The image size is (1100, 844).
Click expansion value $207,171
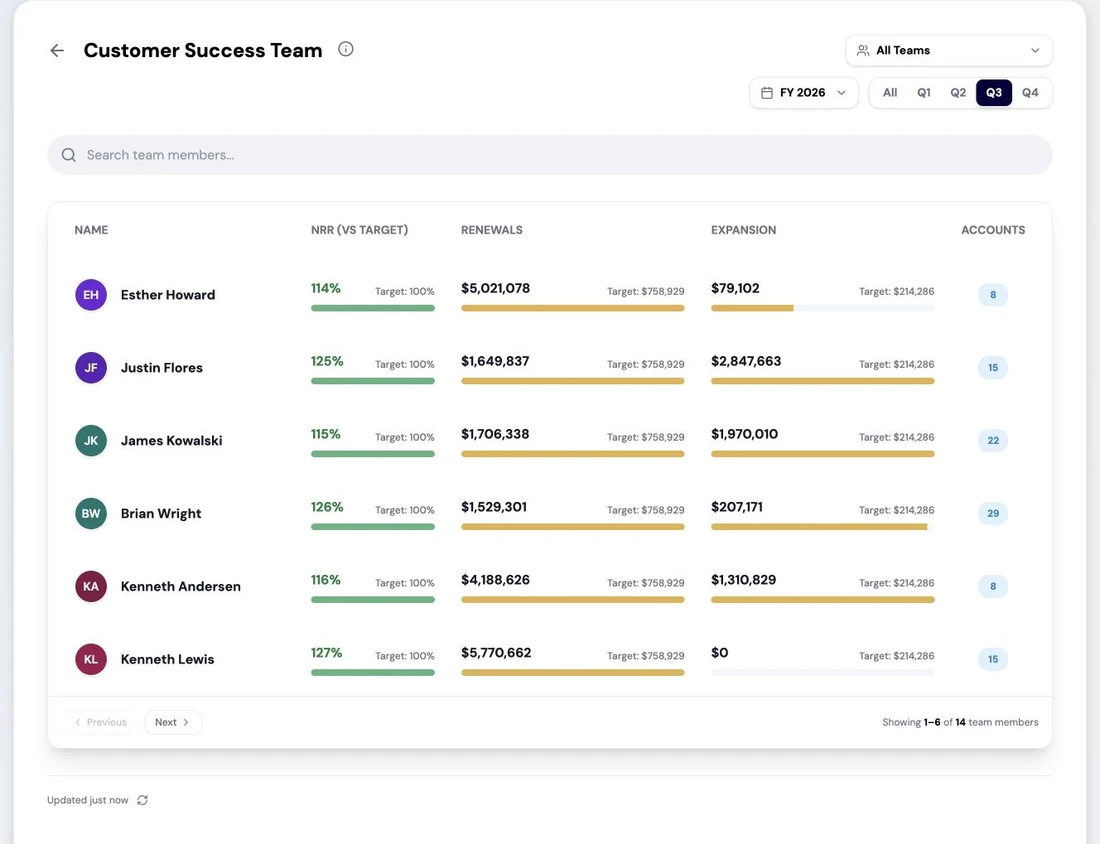click(737, 507)
